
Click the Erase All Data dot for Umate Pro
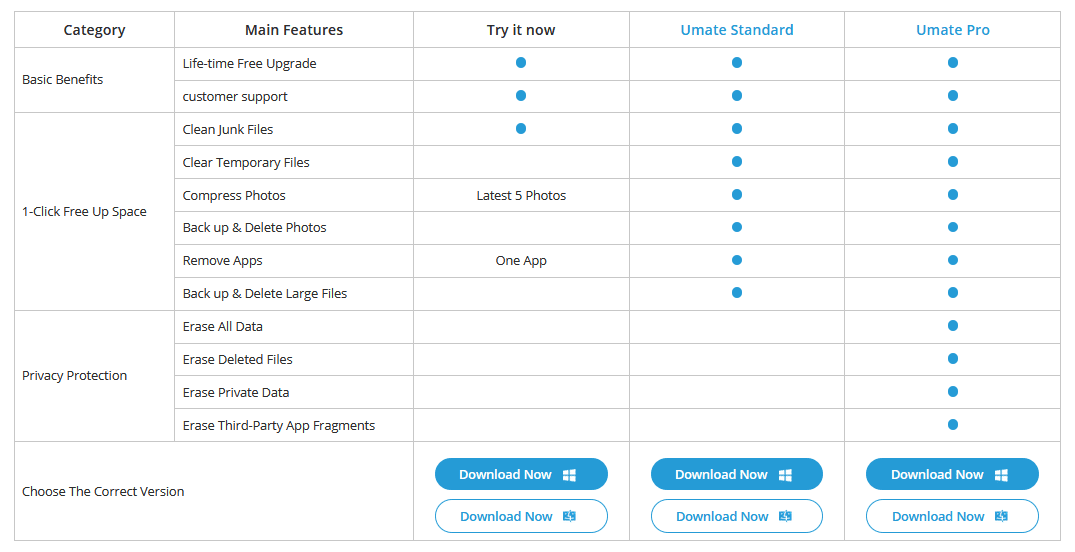pyautogui.click(x=953, y=326)
